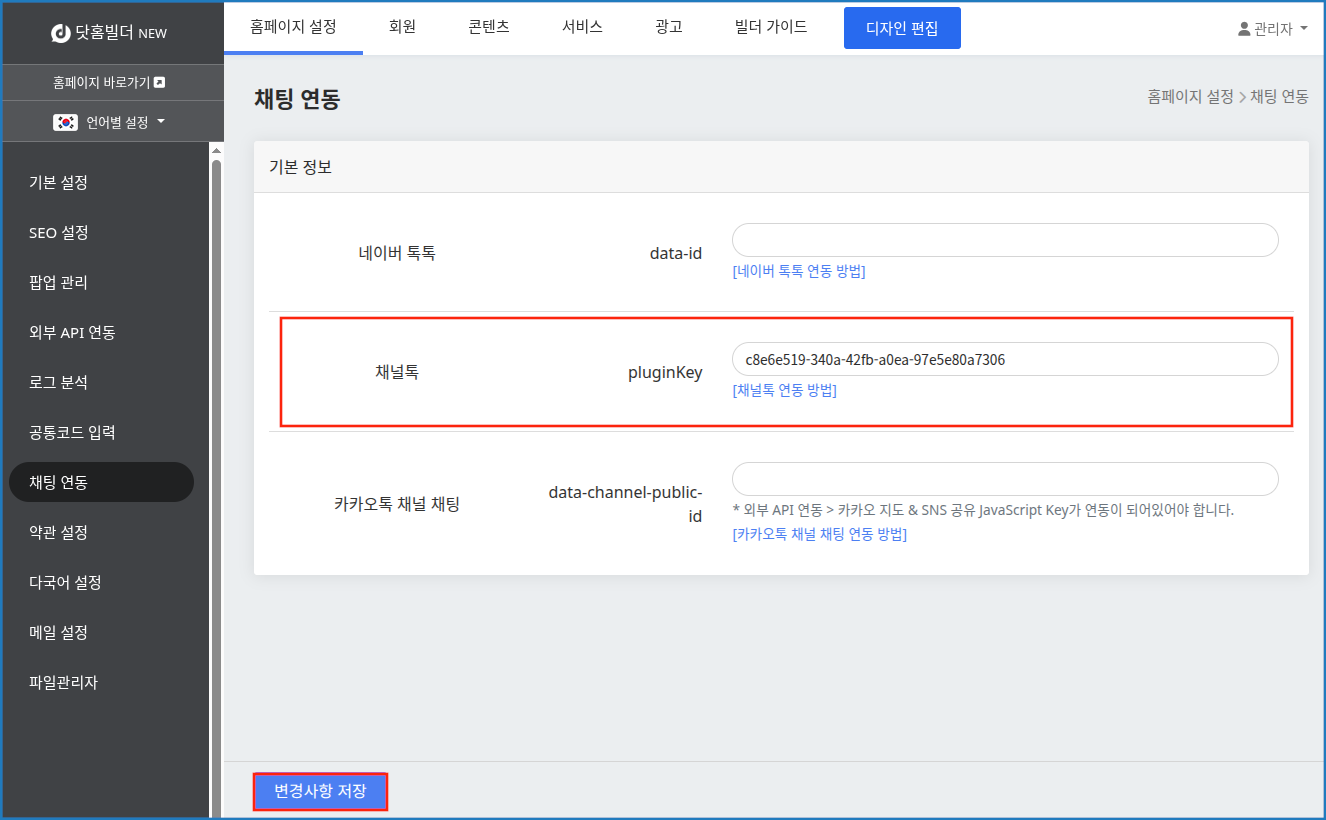Open the 네이버 톡톡 연동 방법 link
The height and width of the screenshot is (820, 1326).
(x=798, y=271)
